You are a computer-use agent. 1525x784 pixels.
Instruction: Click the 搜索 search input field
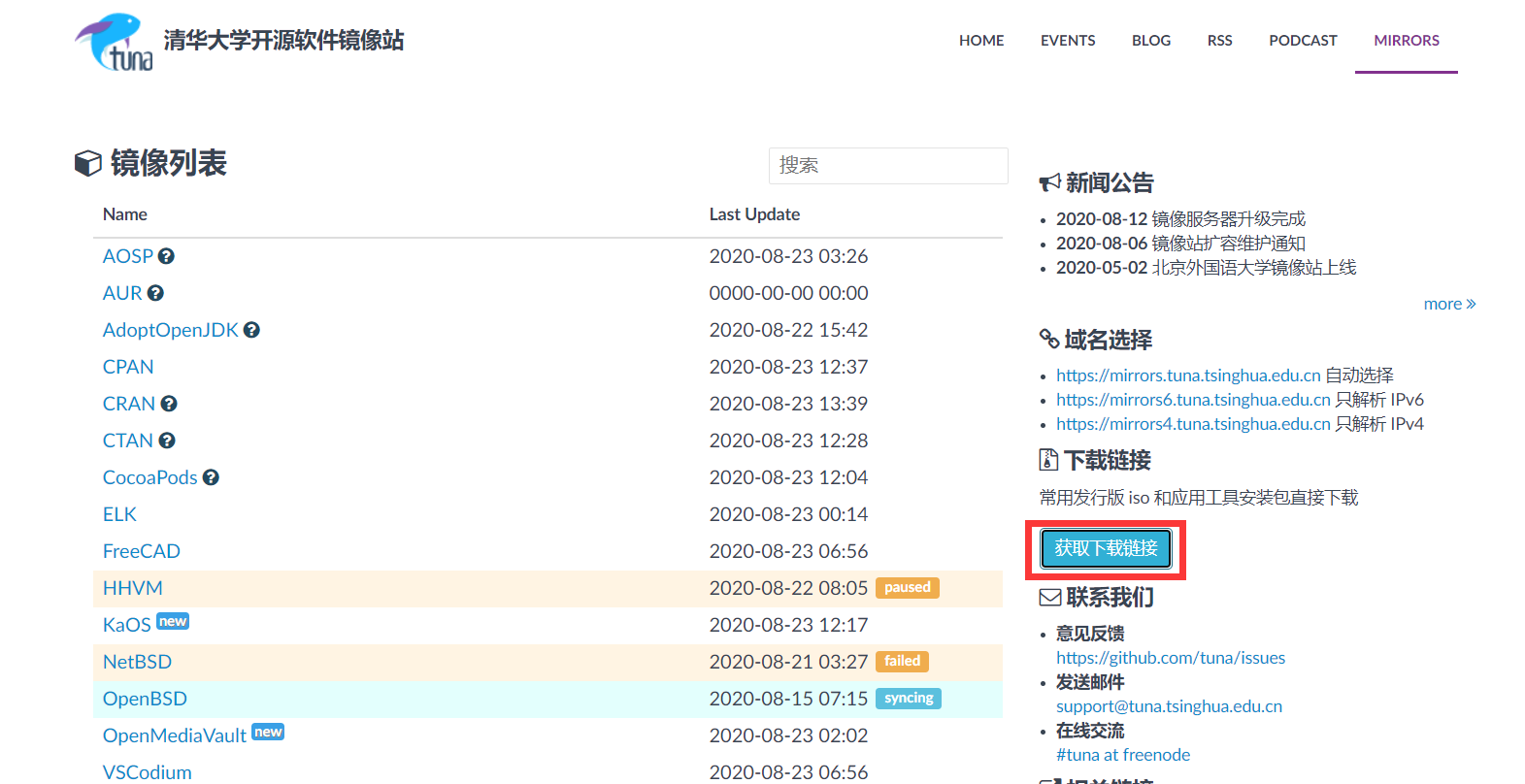(888, 166)
